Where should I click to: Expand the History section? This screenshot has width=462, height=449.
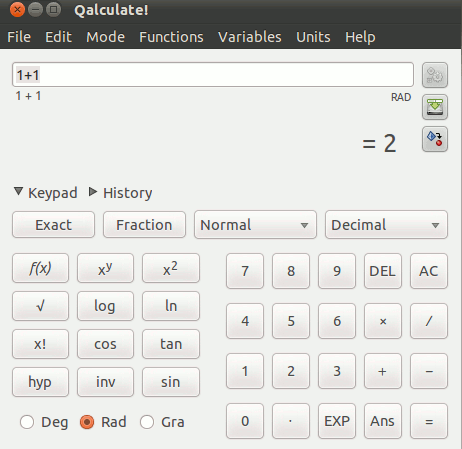tap(121, 193)
